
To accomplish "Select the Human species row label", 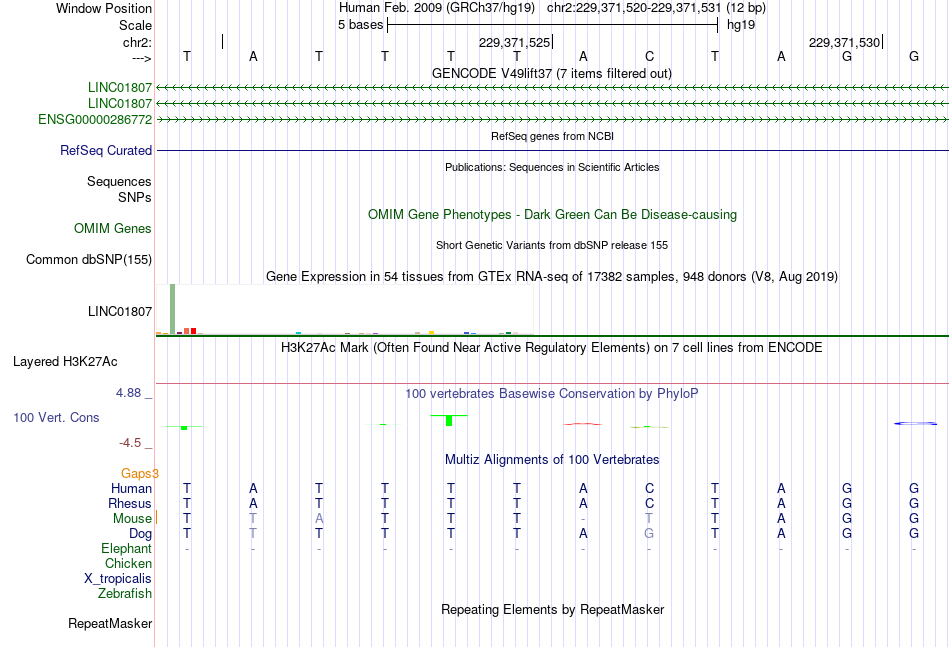I will [x=131, y=488].
